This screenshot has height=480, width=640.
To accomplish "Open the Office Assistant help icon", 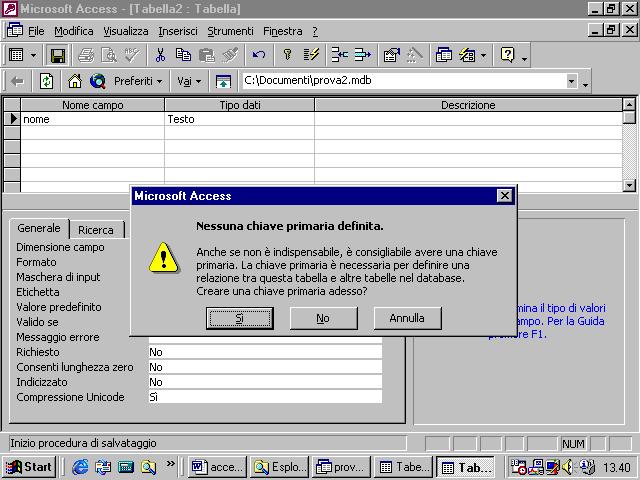I will pyautogui.click(x=507, y=55).
